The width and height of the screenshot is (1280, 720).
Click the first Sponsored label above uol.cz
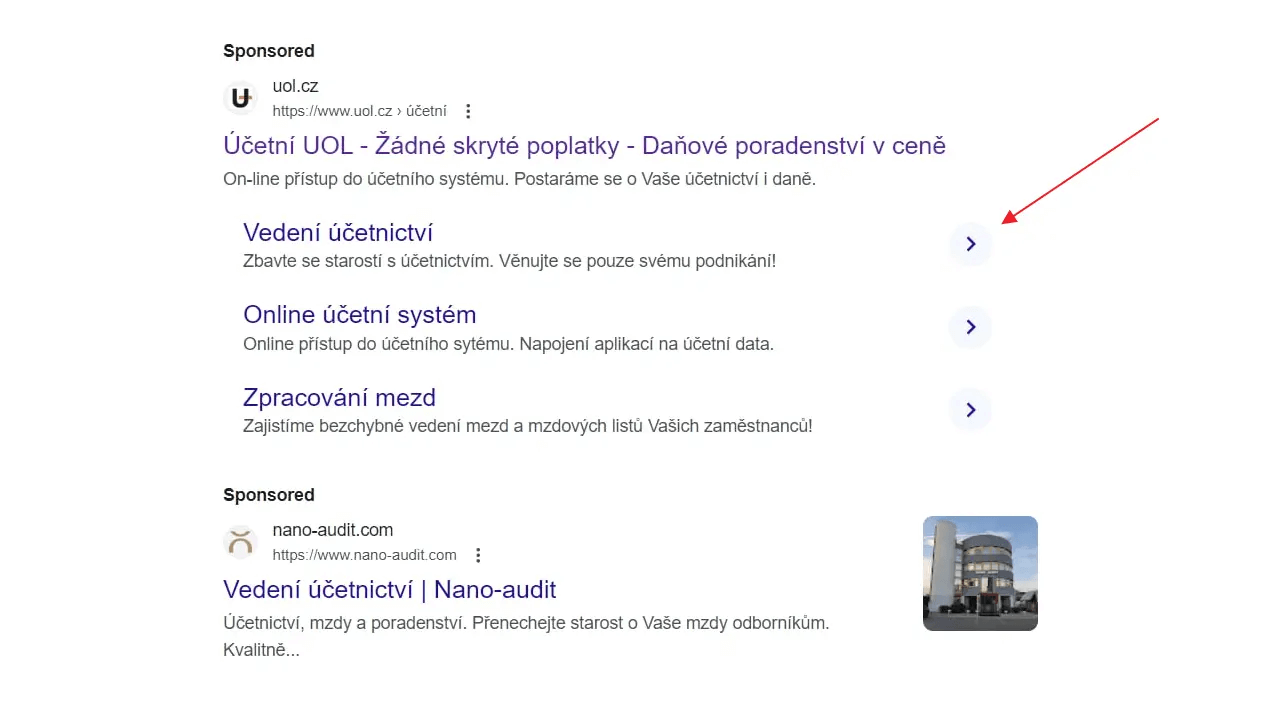[x=268, y=51]
